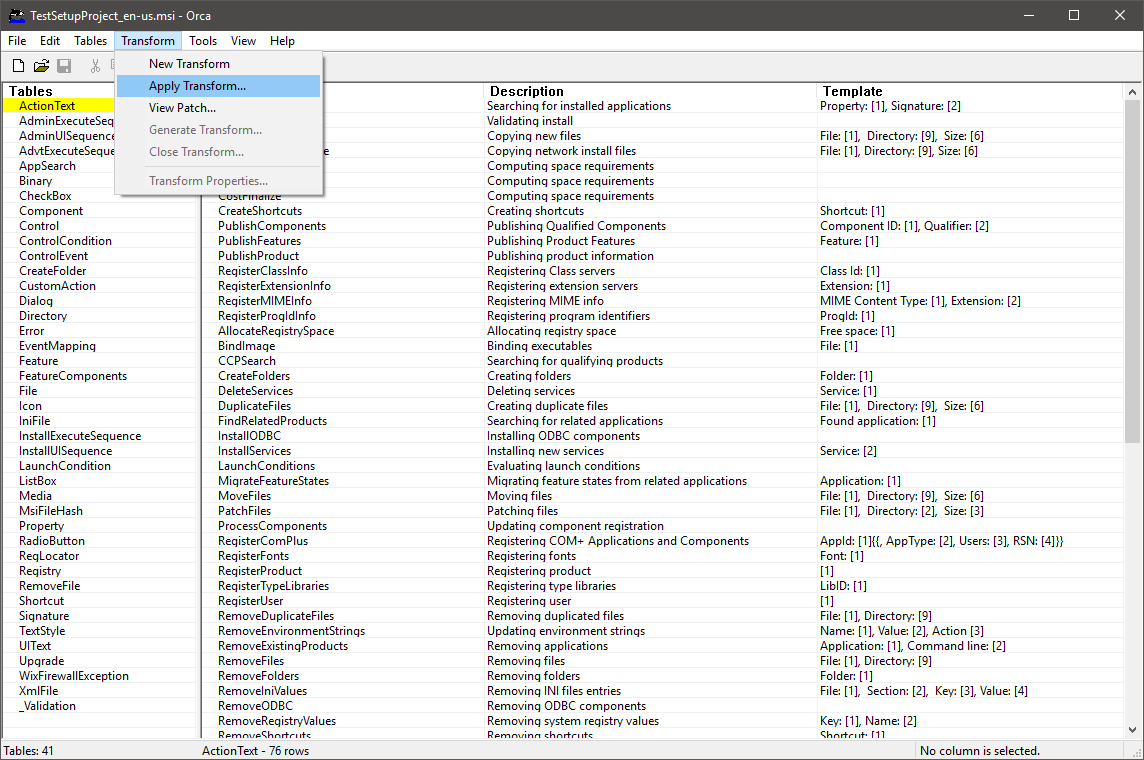The width and height of the screenshot is (1144, 760).
Task: Open an MSI with the Open folder toolbar icon
Action: tap(41, 64)
